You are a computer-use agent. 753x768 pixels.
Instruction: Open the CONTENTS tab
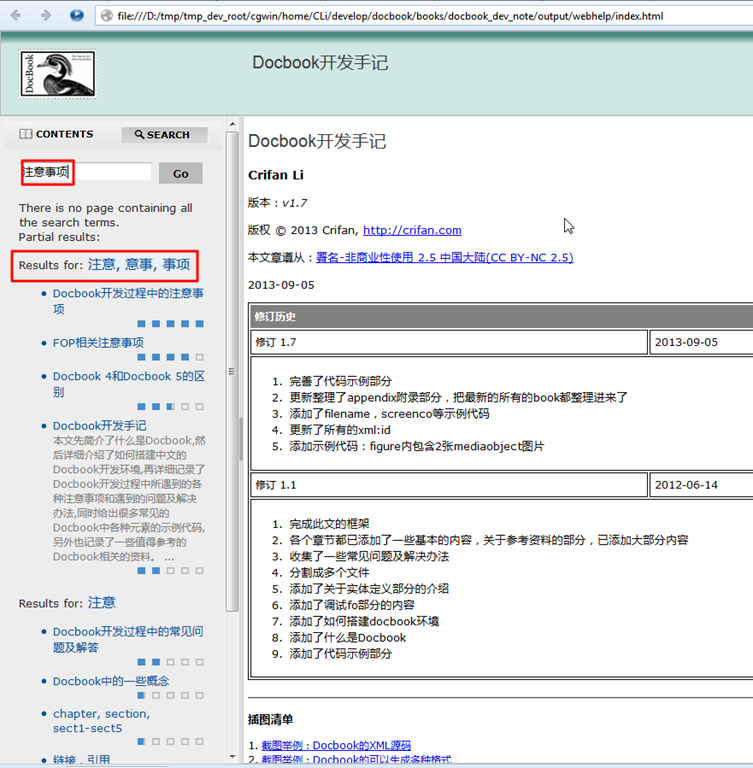click(56, 134)
